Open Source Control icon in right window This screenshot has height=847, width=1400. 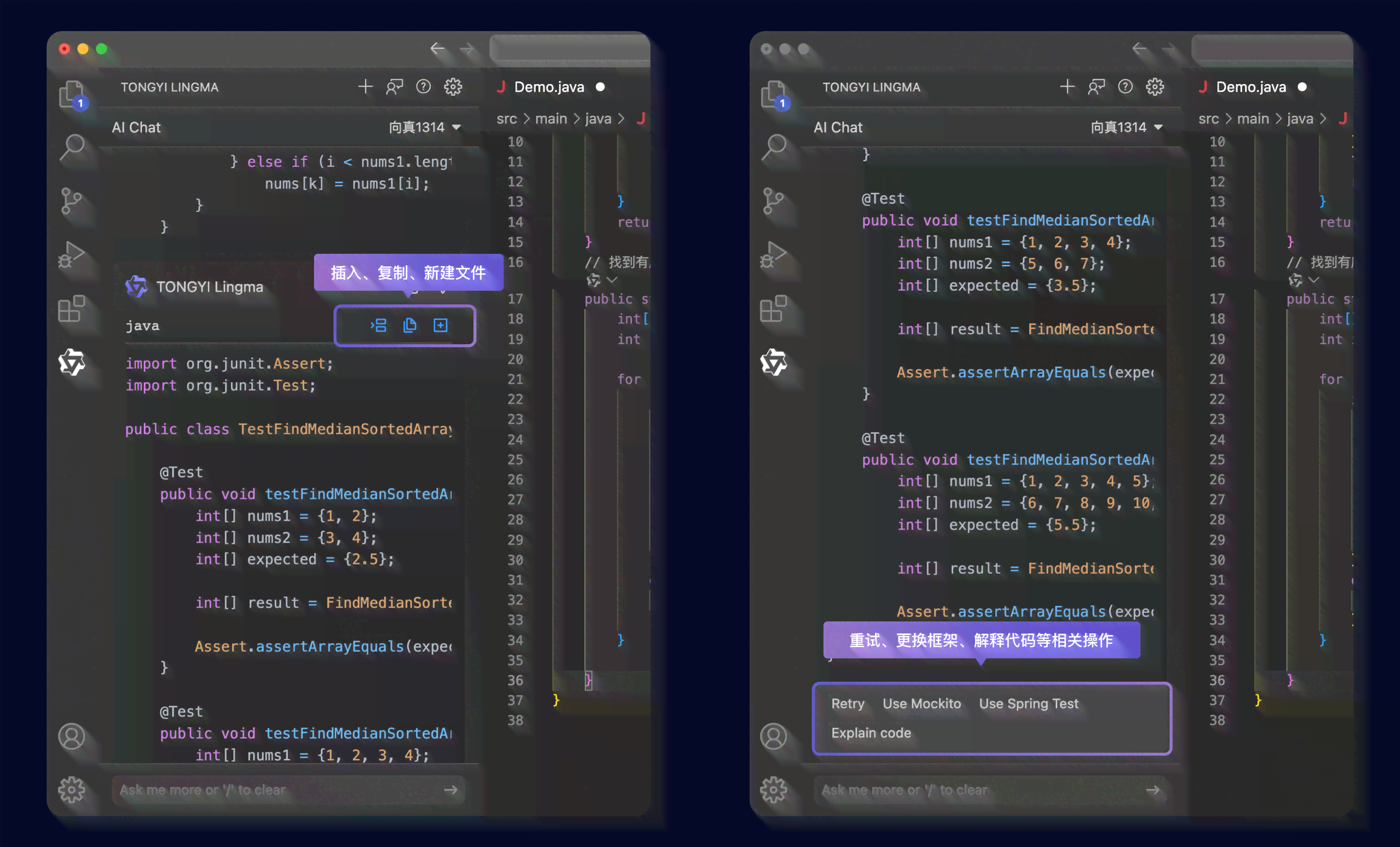point(773,201)
